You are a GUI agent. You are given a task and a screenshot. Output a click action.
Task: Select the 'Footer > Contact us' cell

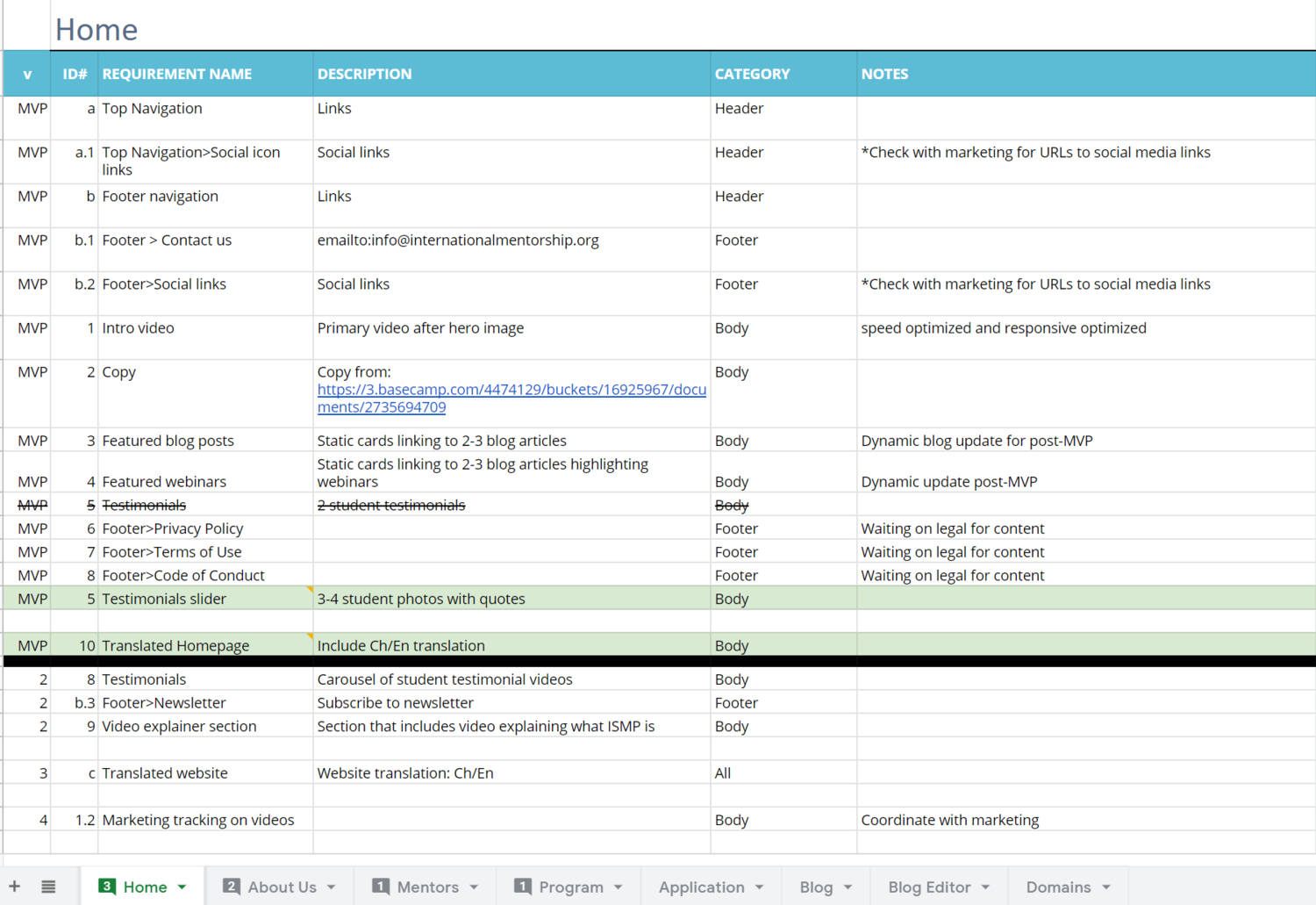205,249
